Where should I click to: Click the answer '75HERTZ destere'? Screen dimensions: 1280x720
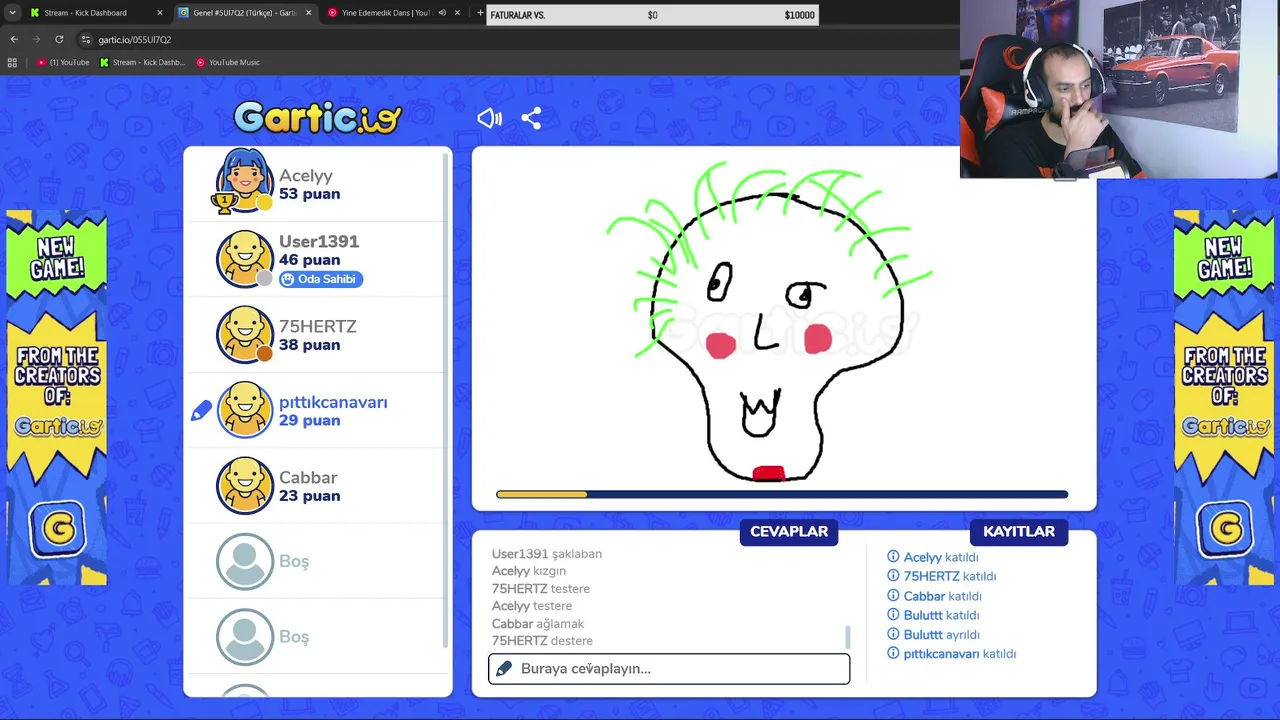[542, 640]
